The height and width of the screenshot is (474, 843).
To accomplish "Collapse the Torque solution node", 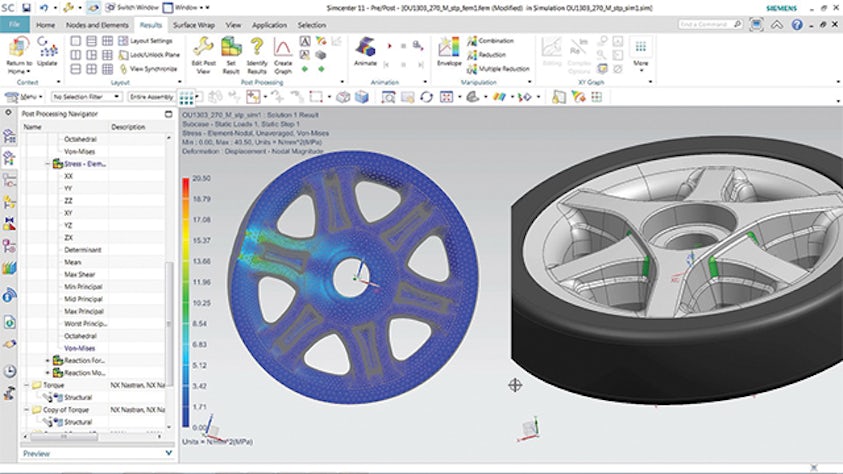I will (27, 385).
